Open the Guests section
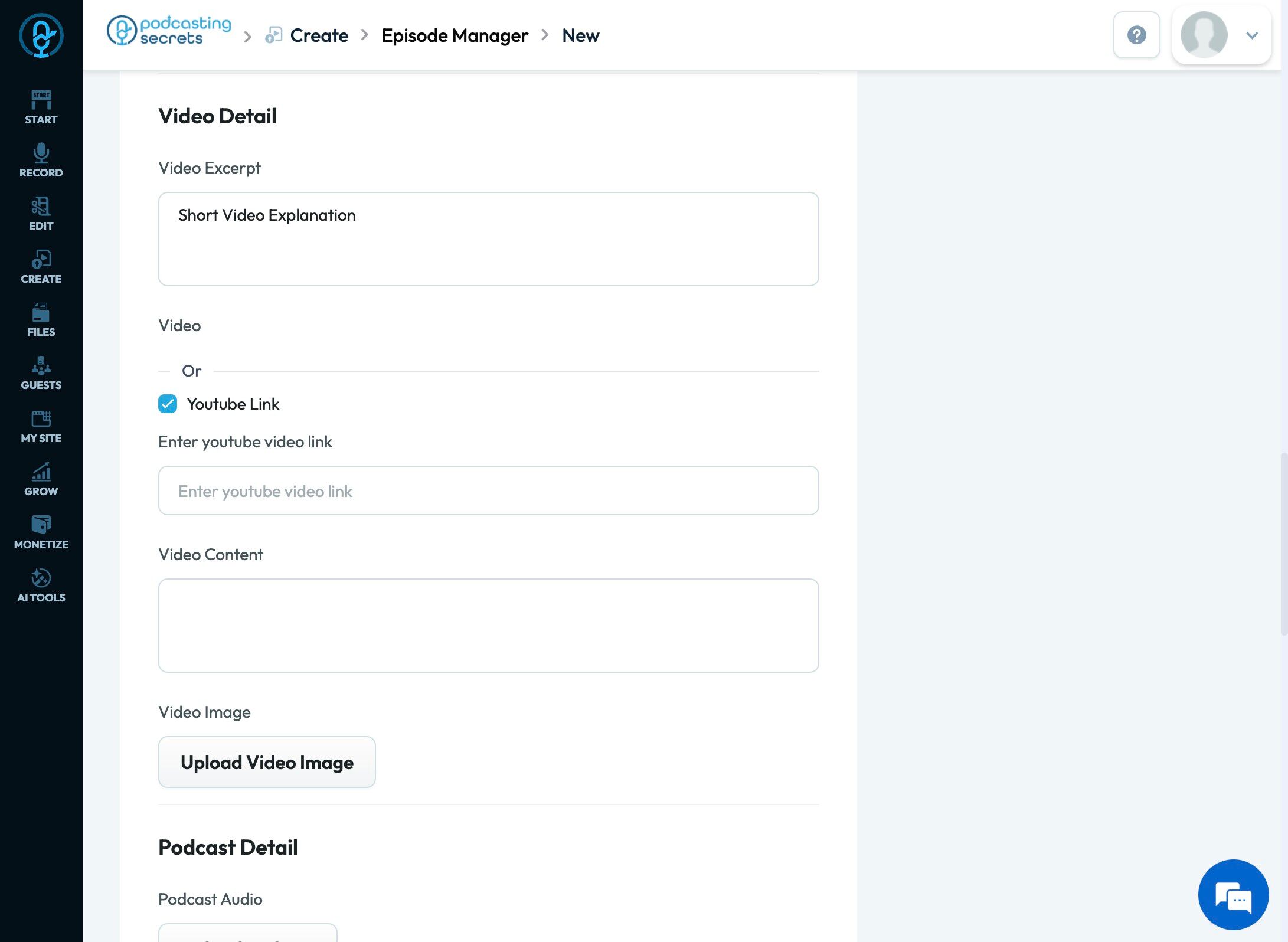 pyautogui.click(x=41, y=373)
